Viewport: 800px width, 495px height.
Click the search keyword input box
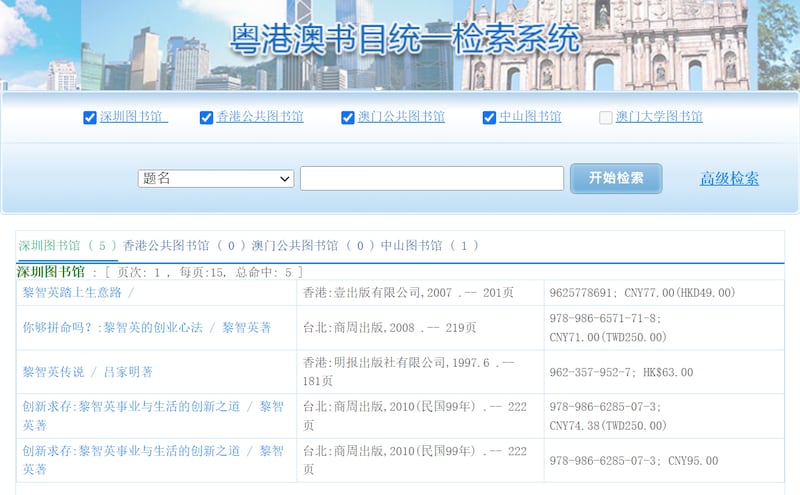(x=432, y=179)
